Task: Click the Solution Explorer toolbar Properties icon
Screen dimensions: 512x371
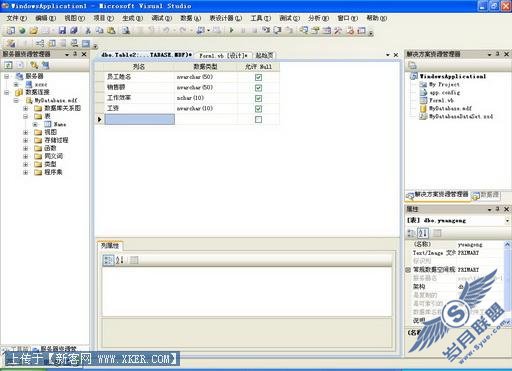Action: point(412,65)
